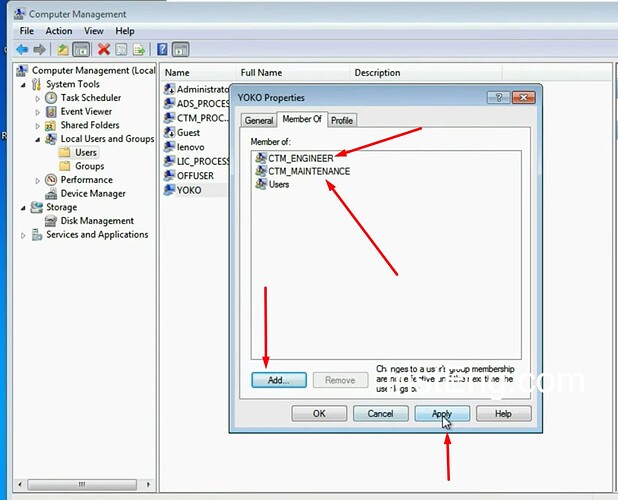Click the OFFUSER user icon
The width and height of the screenshot is (618, 500).
coord(169,175)
